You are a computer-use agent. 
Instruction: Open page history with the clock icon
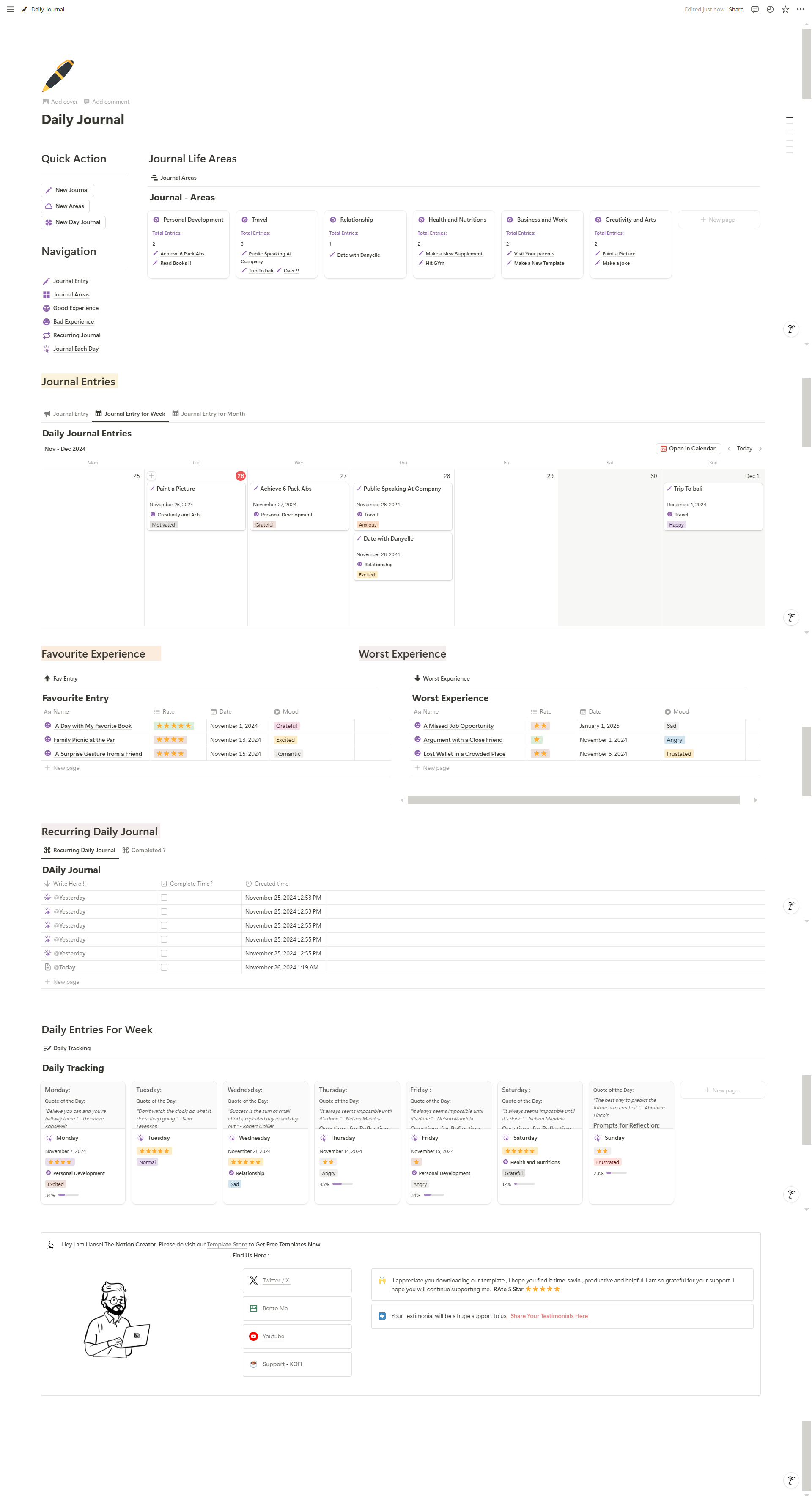click(x=770, y=9)
